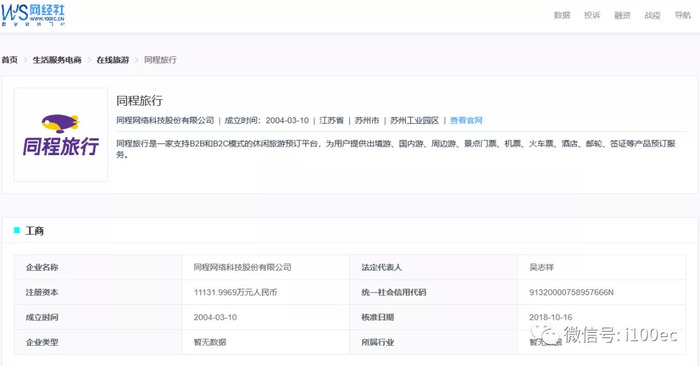700x366 pixels.
Task: Open 在线旅游 breadcrumb link
Action: click(x=113, y=60)
